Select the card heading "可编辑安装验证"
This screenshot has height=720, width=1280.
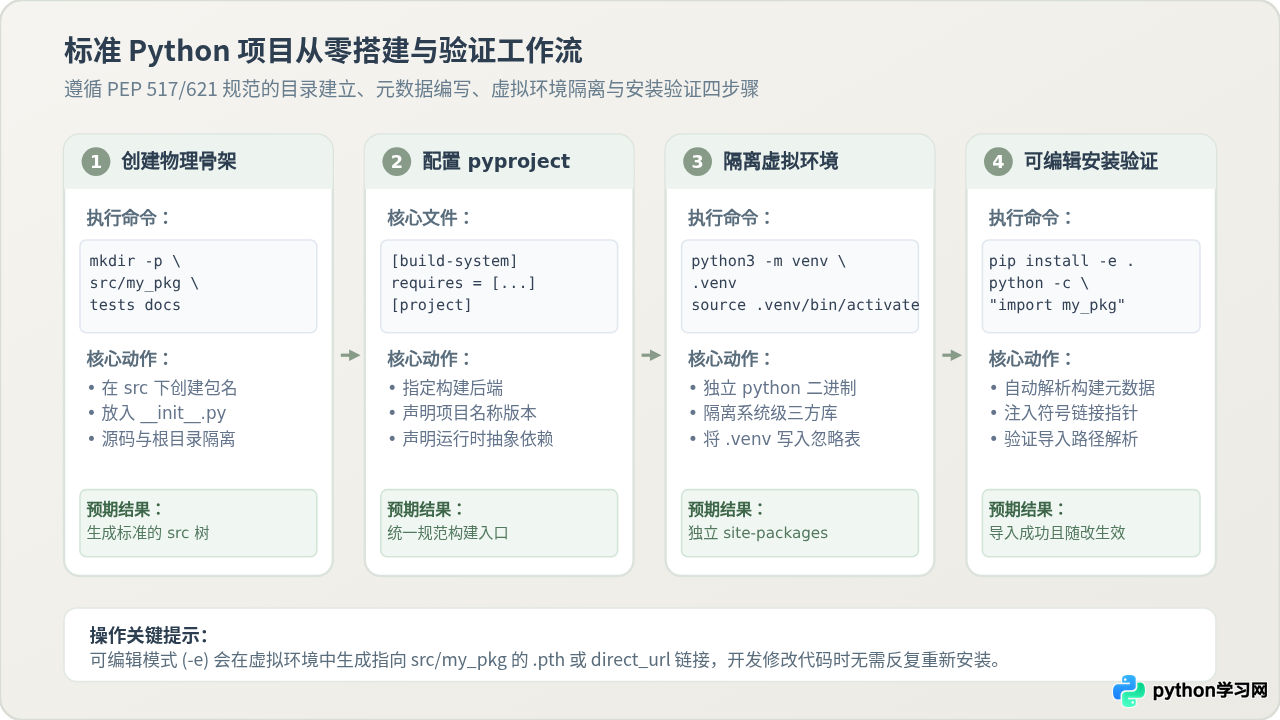coord(1091,161)
